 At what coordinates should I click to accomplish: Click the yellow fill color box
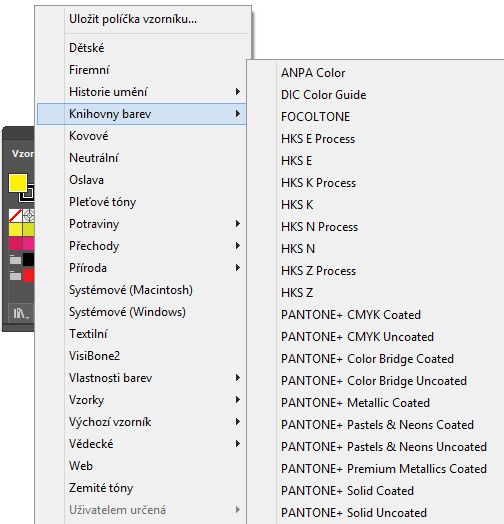coord(18,183)
